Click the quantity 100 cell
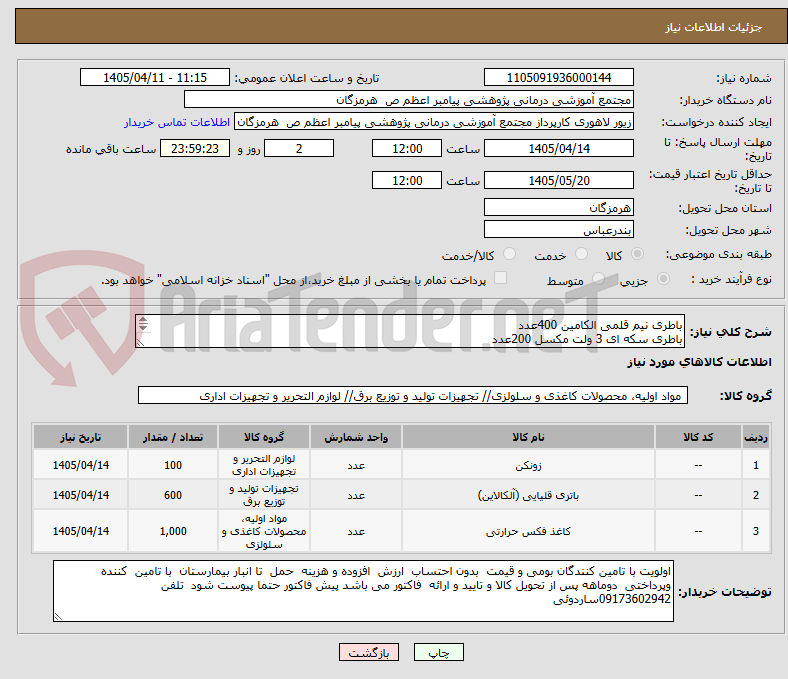Image resolution: width=788 pixels, height=679 pixels. point(173,465)
